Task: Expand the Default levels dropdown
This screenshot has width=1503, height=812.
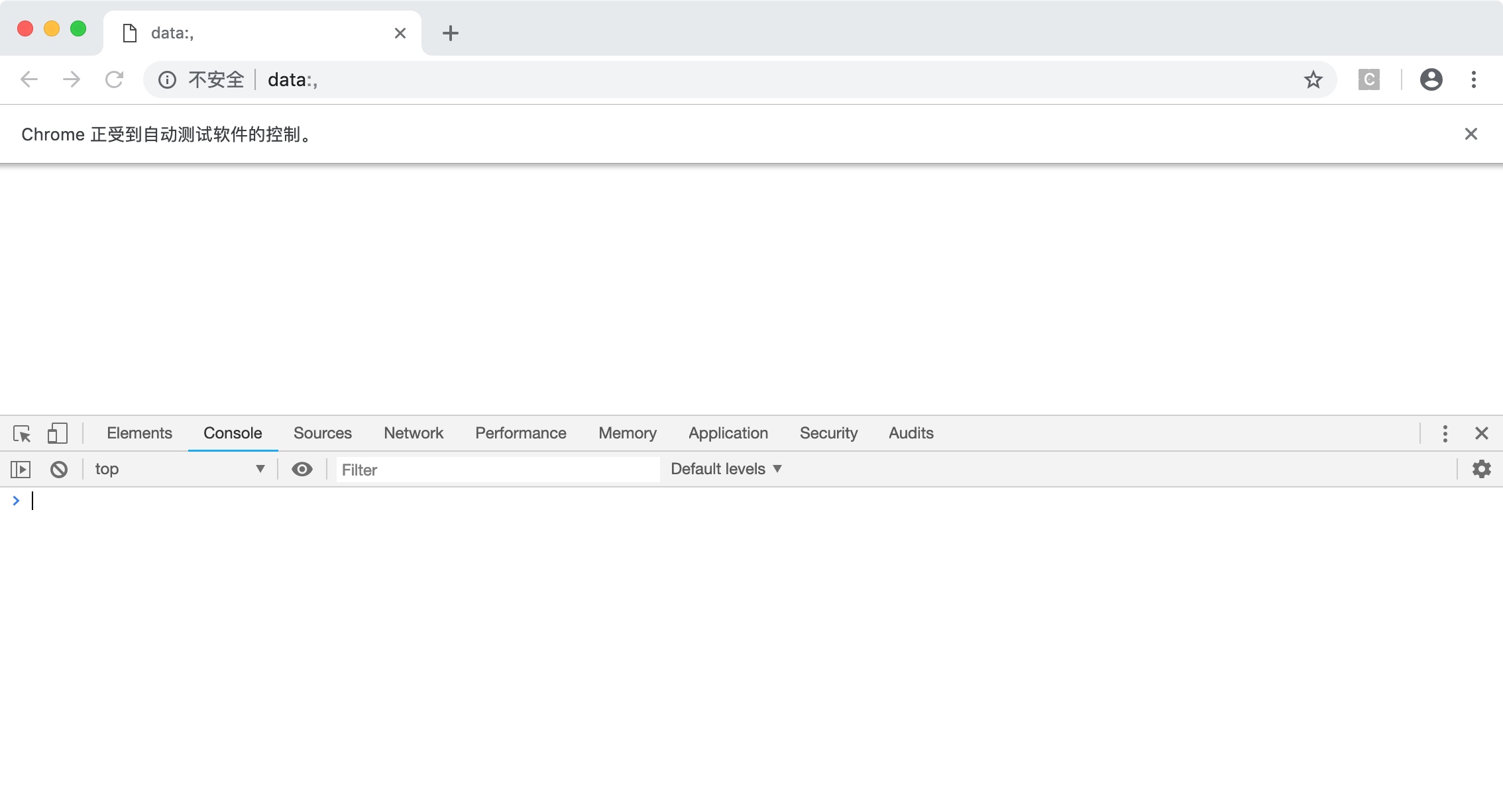Action: 727,468
